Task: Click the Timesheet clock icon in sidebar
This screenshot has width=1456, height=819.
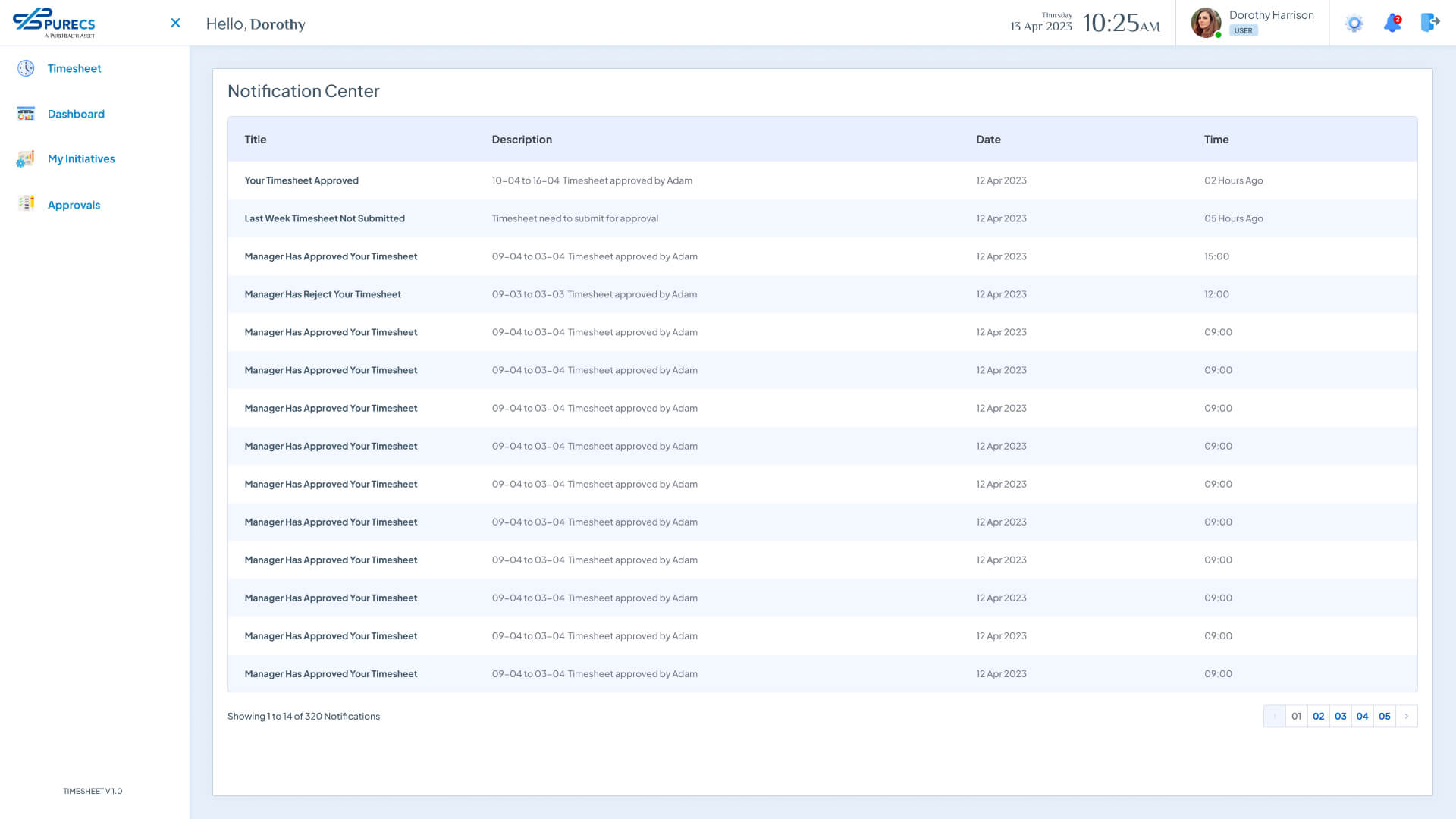Action: 26,68
